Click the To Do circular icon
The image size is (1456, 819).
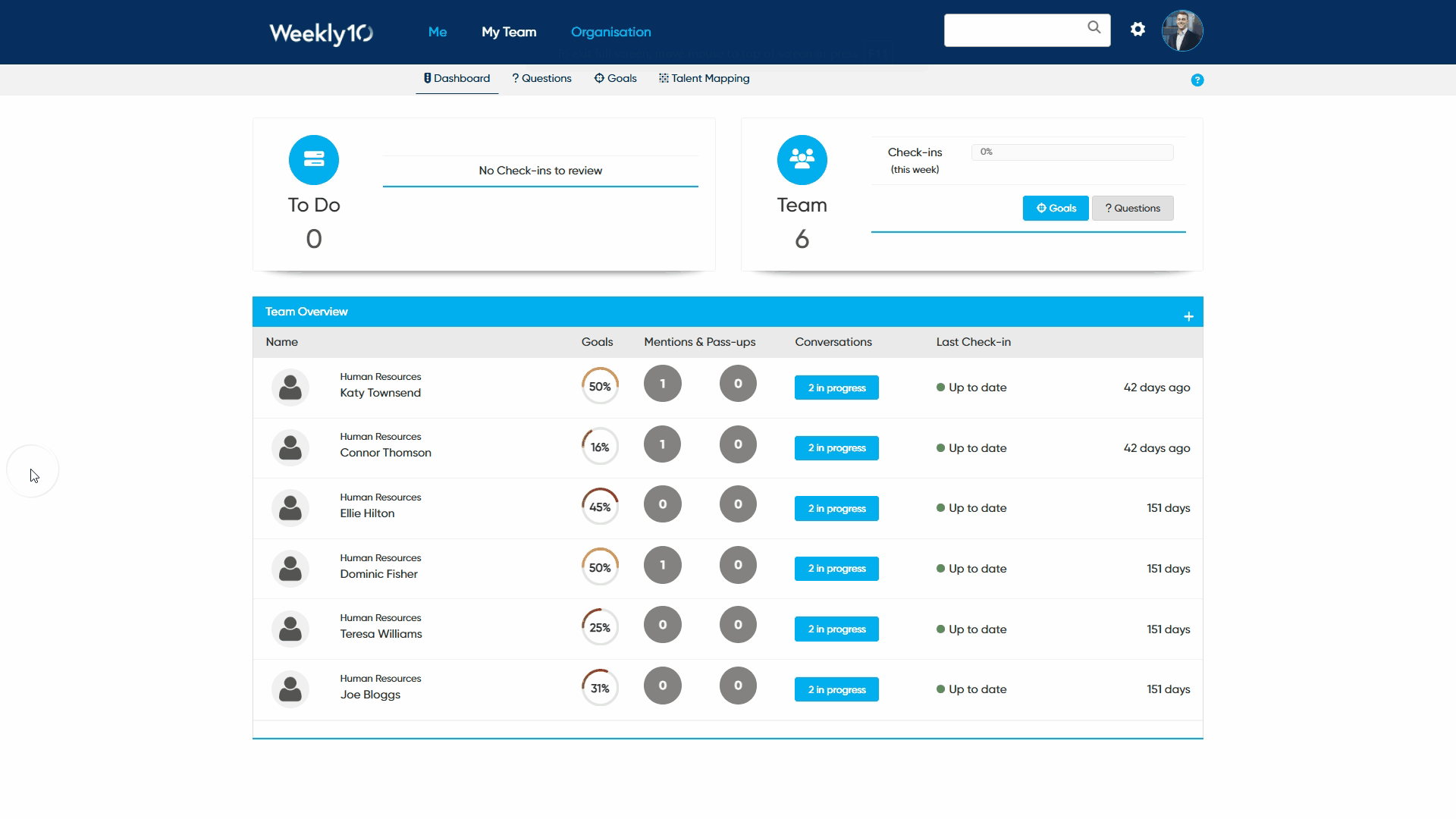(x=314, y=160)
